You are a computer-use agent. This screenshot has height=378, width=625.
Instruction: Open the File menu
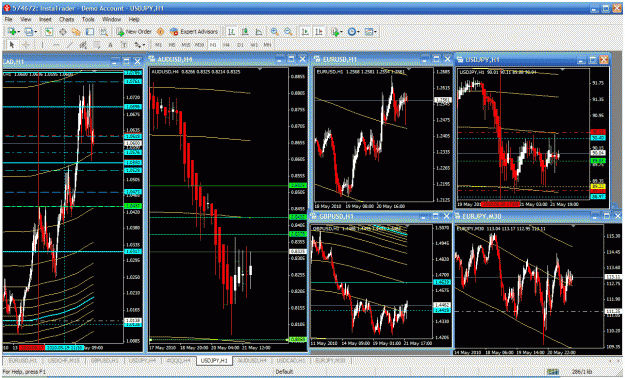coord(8,19)
